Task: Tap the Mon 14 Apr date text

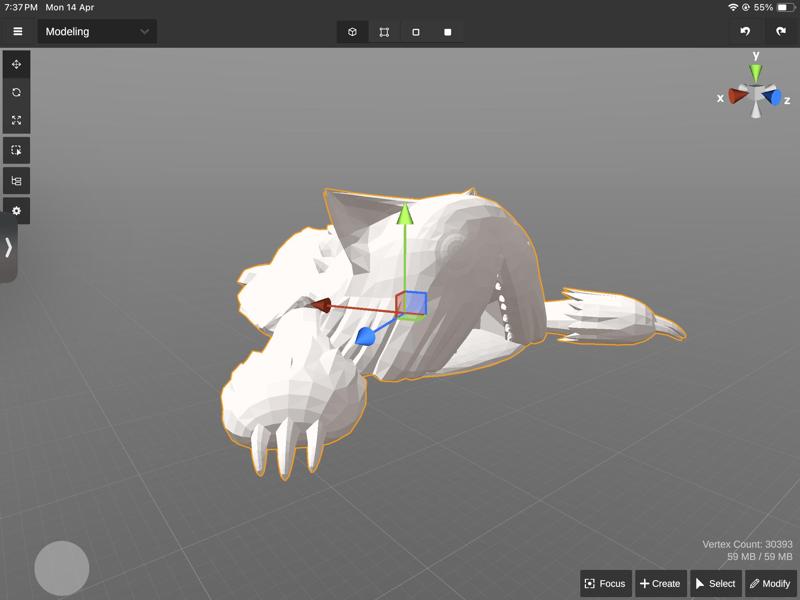Action: 69,7
